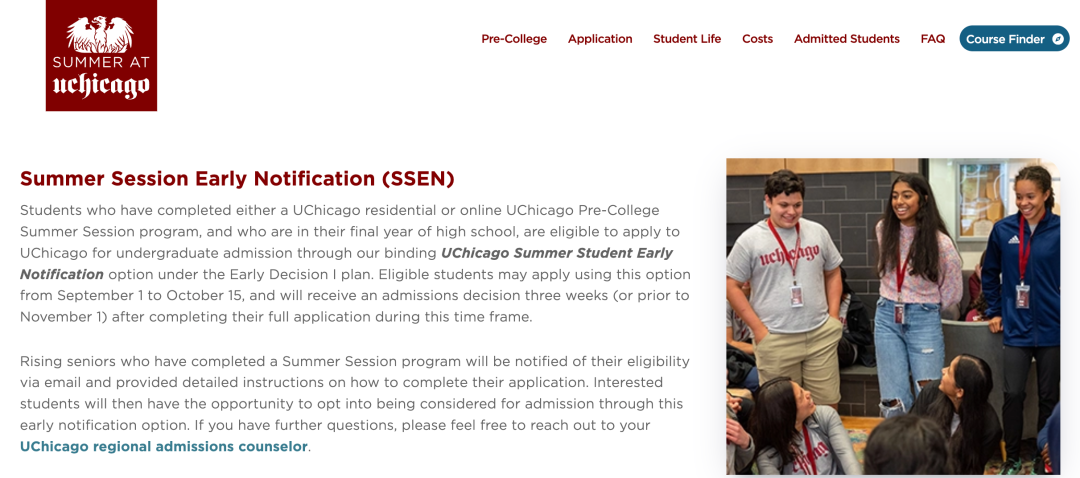Navigate to the FAQ page
Image resolution: width=1080 pixels, height=478 pixels.
pos(932,39)
